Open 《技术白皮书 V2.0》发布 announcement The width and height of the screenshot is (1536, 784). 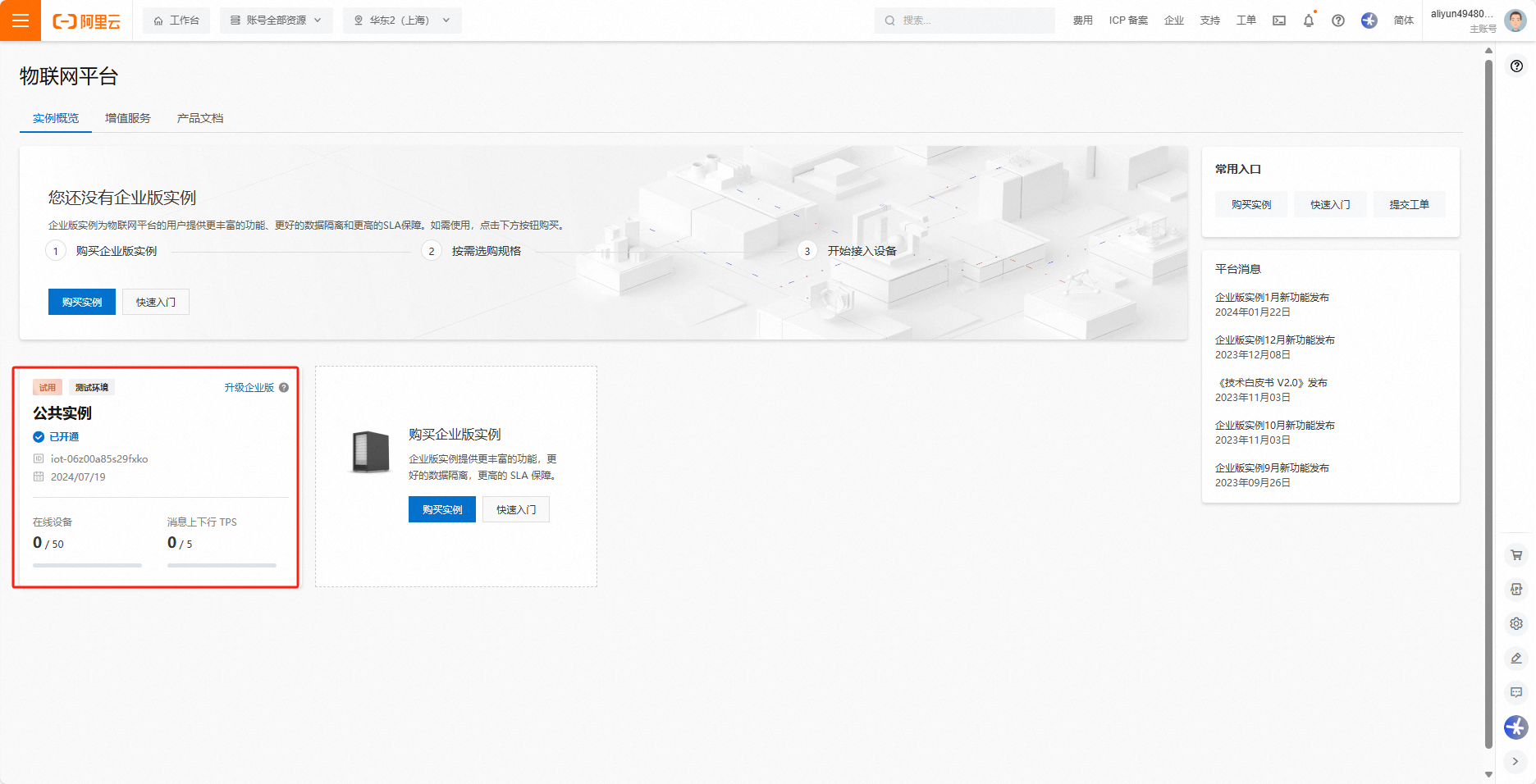pyautogui.click(x=1272, y=383)
